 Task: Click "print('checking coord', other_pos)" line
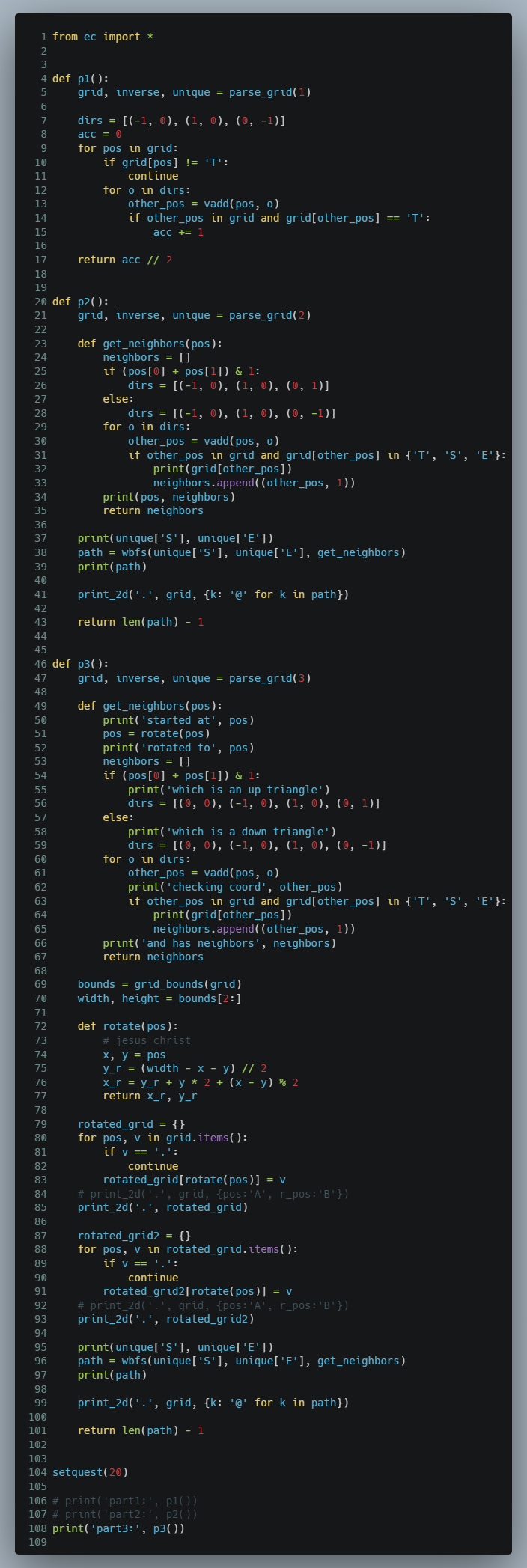tap(235, 887)
